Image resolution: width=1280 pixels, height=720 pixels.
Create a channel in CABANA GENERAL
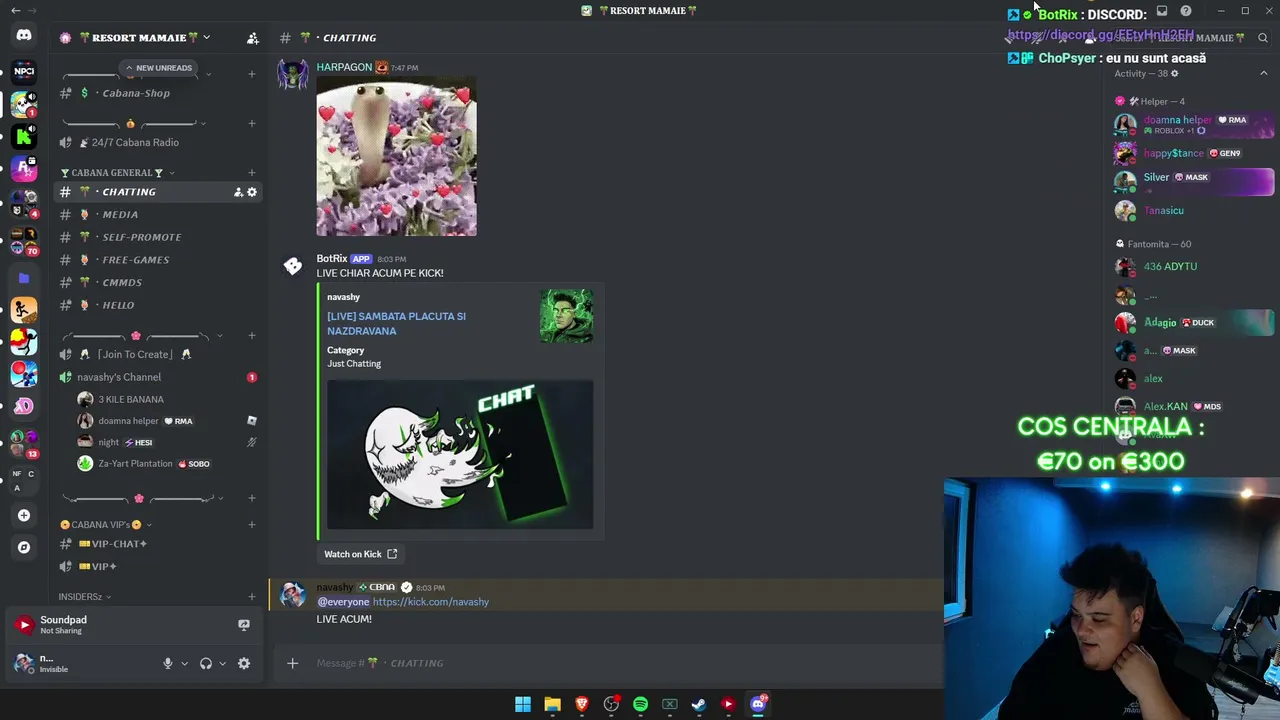(251, 173)
